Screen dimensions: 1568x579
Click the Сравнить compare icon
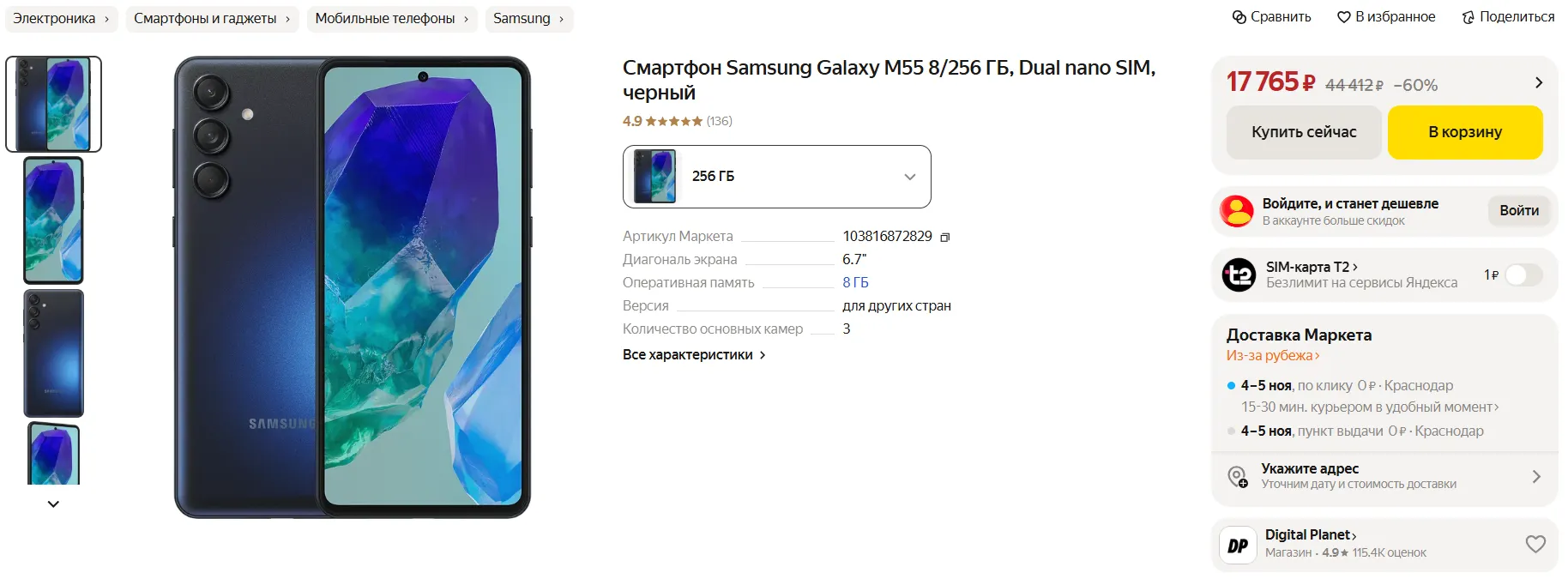[1239, 17]
